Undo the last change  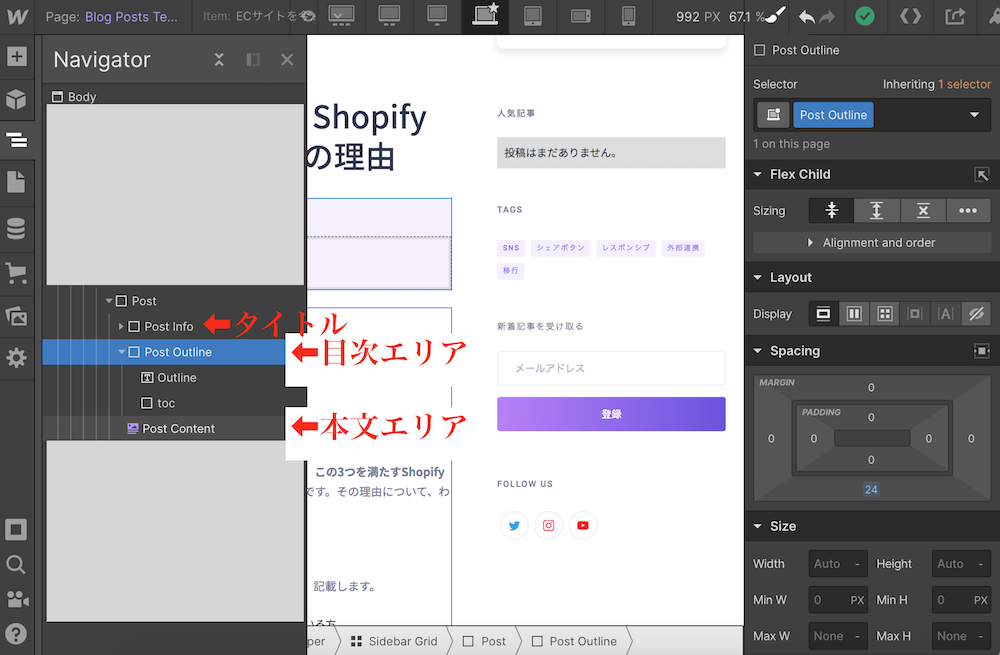(x=807, y=17)
